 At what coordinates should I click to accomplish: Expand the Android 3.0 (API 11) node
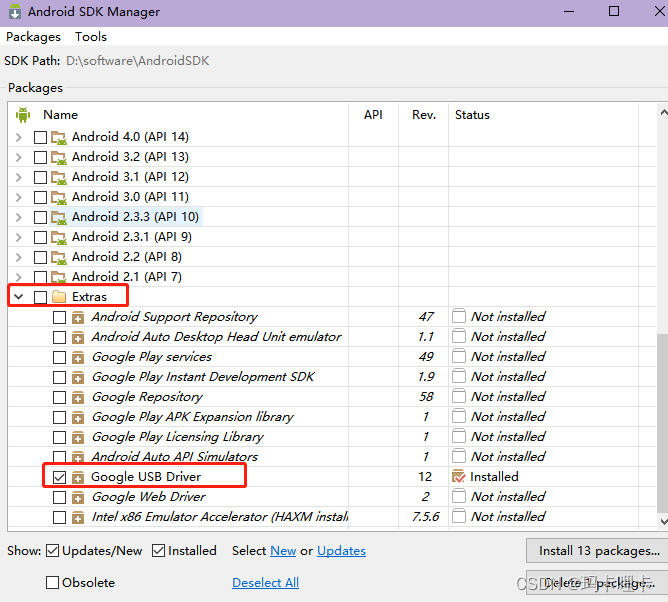18,197
